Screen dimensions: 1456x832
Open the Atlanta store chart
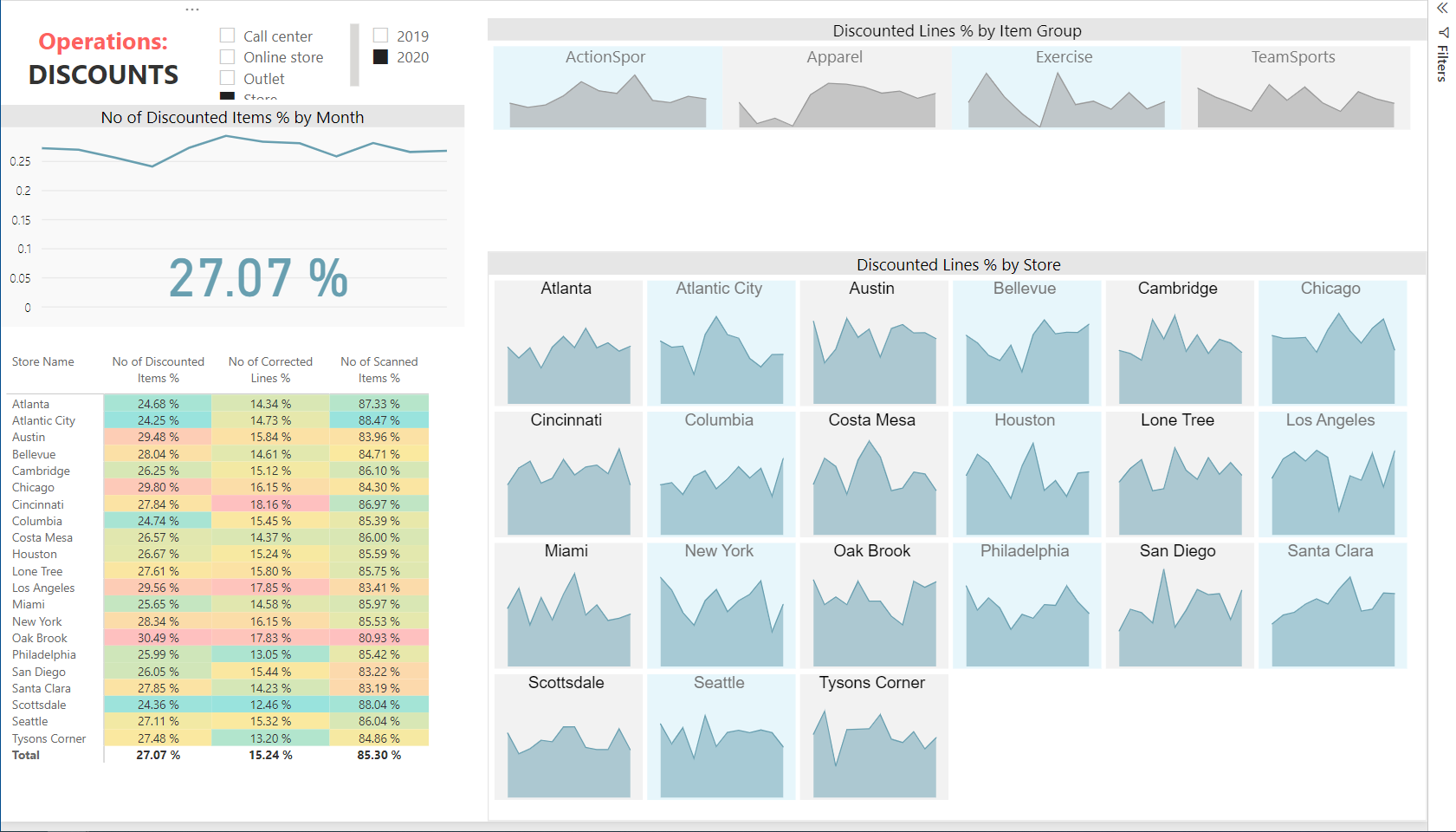click(568, 342)
